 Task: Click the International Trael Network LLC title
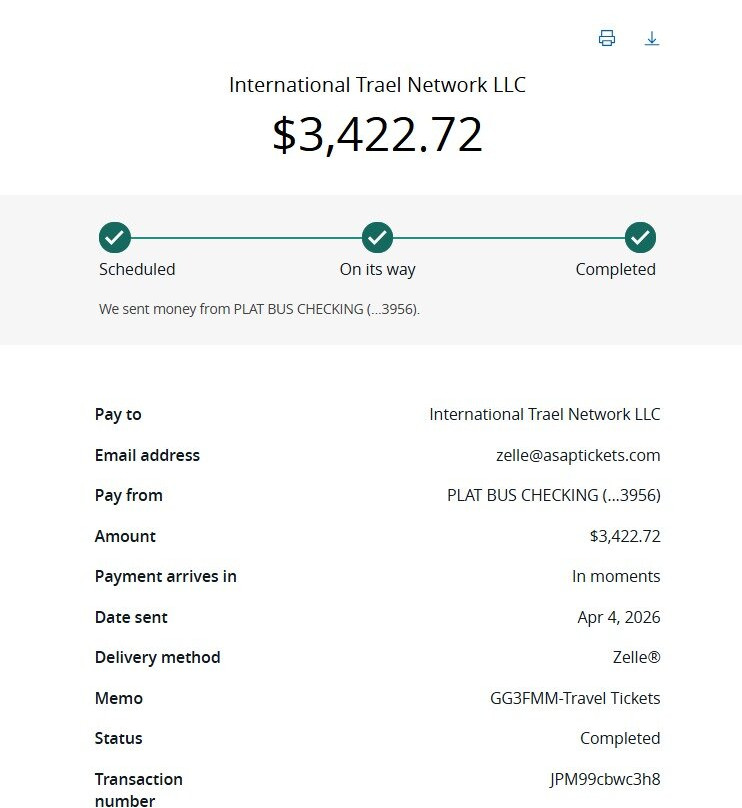pos(377,85)
